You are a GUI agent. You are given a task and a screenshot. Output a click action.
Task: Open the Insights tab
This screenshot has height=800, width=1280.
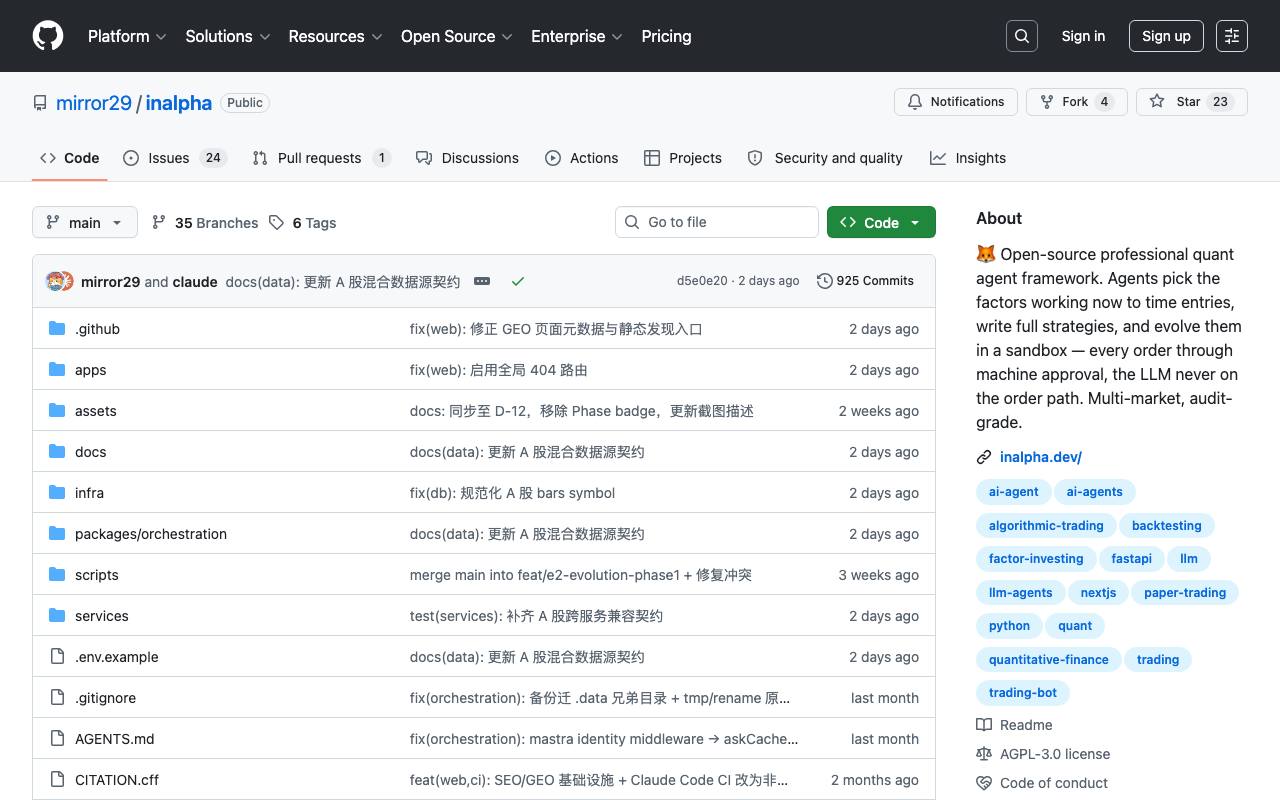[968, 158]
